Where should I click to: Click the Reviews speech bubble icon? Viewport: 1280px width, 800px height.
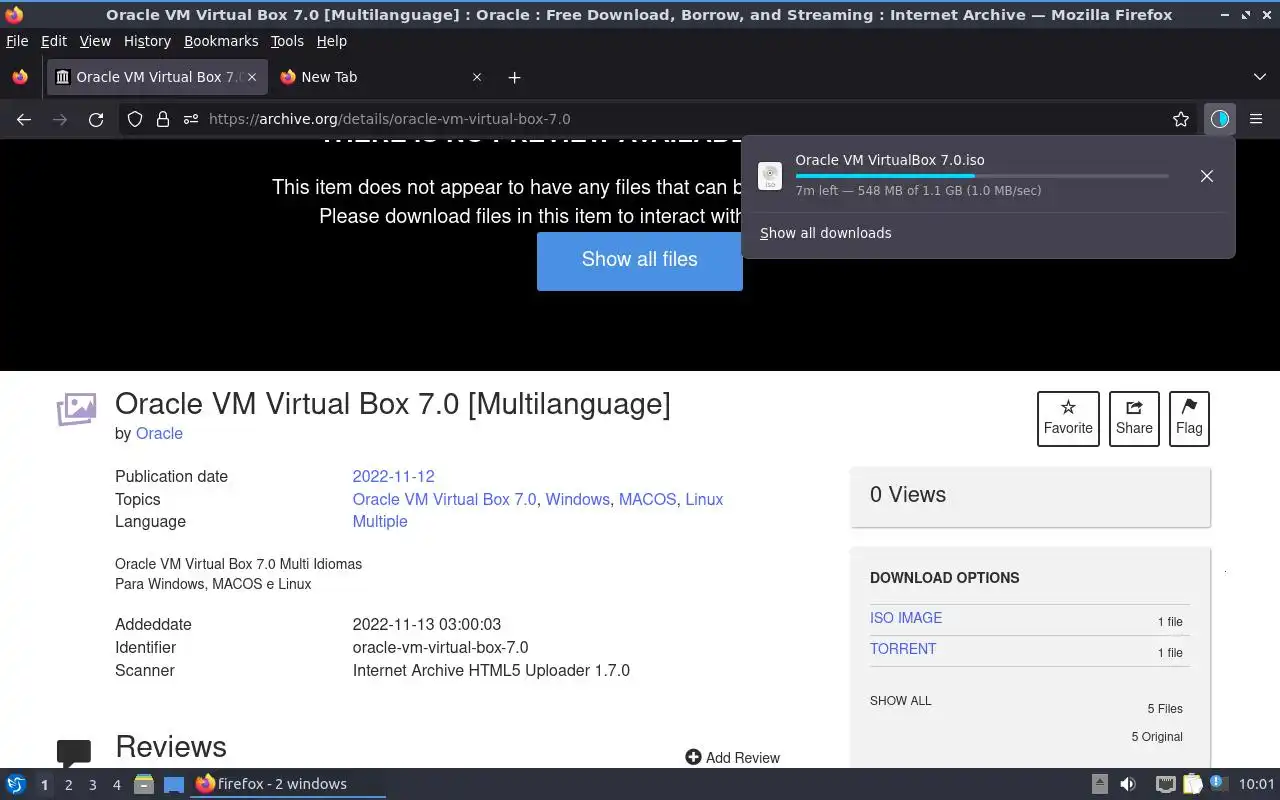point(74,753)
